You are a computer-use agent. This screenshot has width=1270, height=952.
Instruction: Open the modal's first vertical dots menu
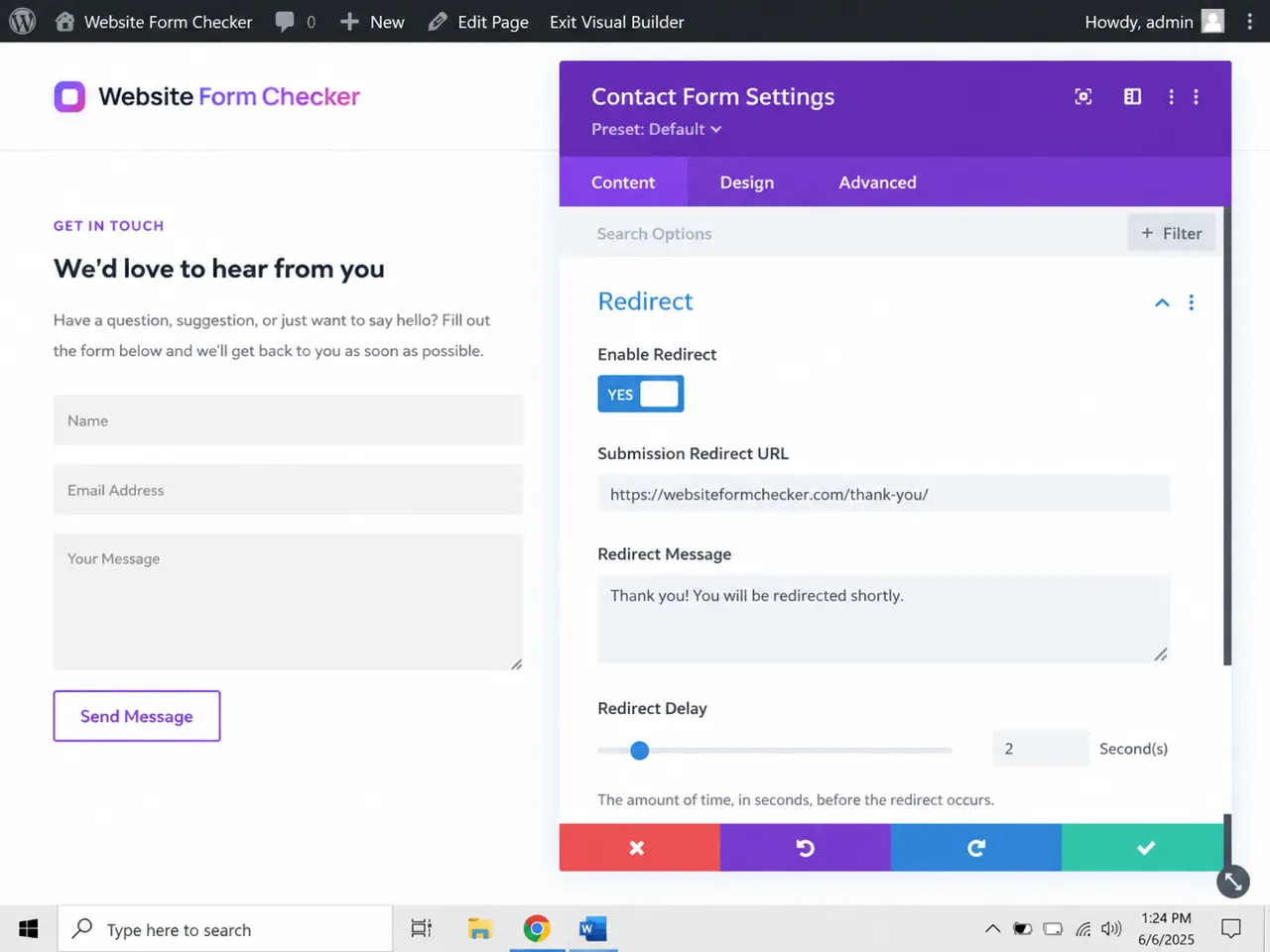click(1171, 96)
